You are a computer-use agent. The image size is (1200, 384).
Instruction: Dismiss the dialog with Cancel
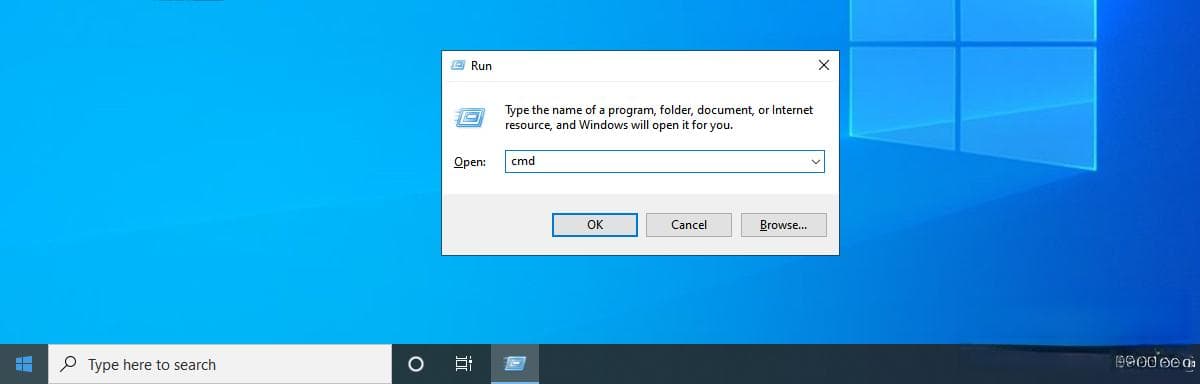(689, 225)
